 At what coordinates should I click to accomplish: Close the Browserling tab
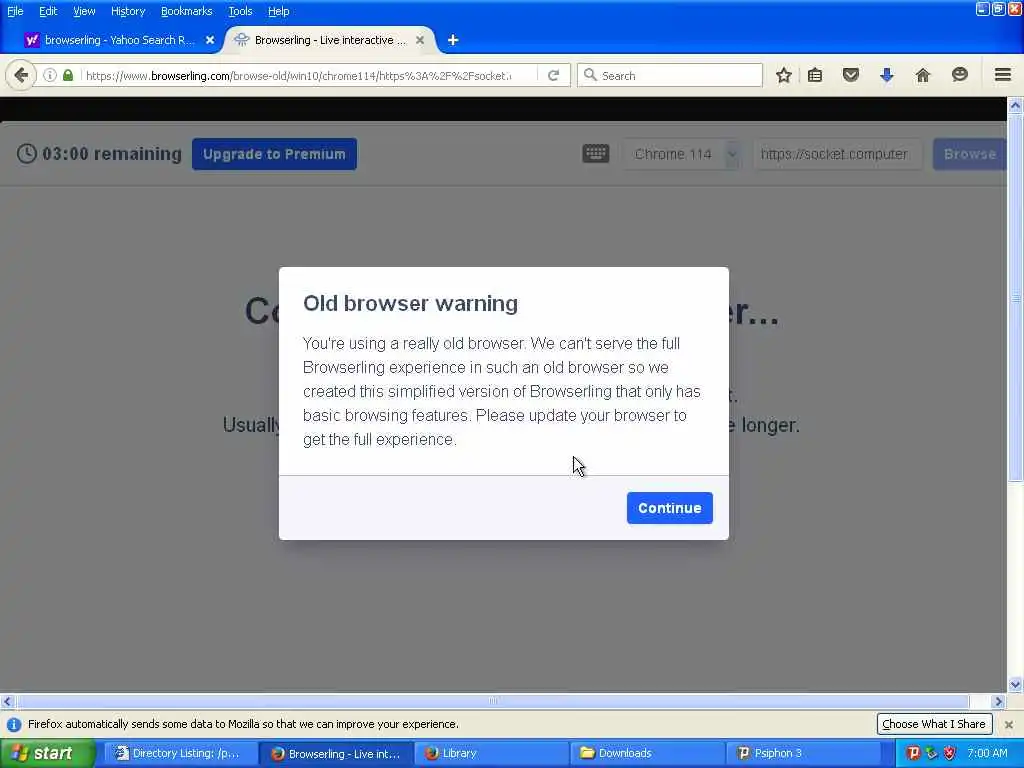420,40
